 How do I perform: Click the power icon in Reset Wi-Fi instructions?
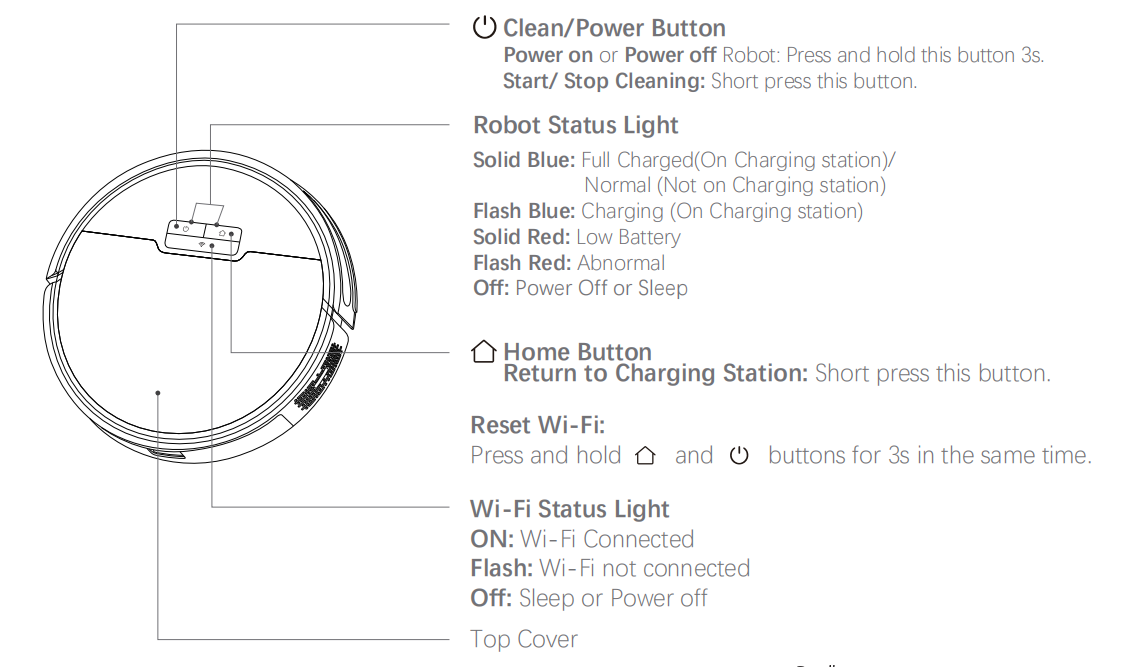(x=739, y=456)
